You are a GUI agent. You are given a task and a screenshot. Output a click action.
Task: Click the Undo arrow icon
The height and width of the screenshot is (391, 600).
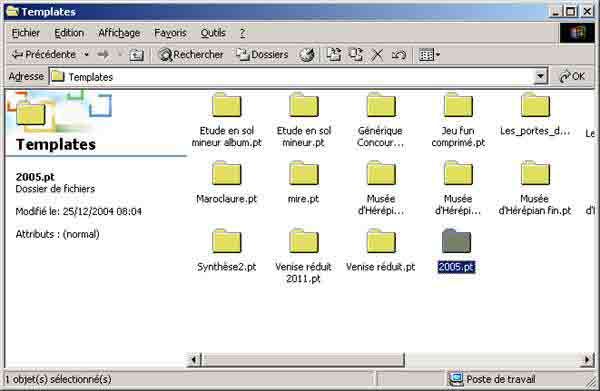click(399, 55)
